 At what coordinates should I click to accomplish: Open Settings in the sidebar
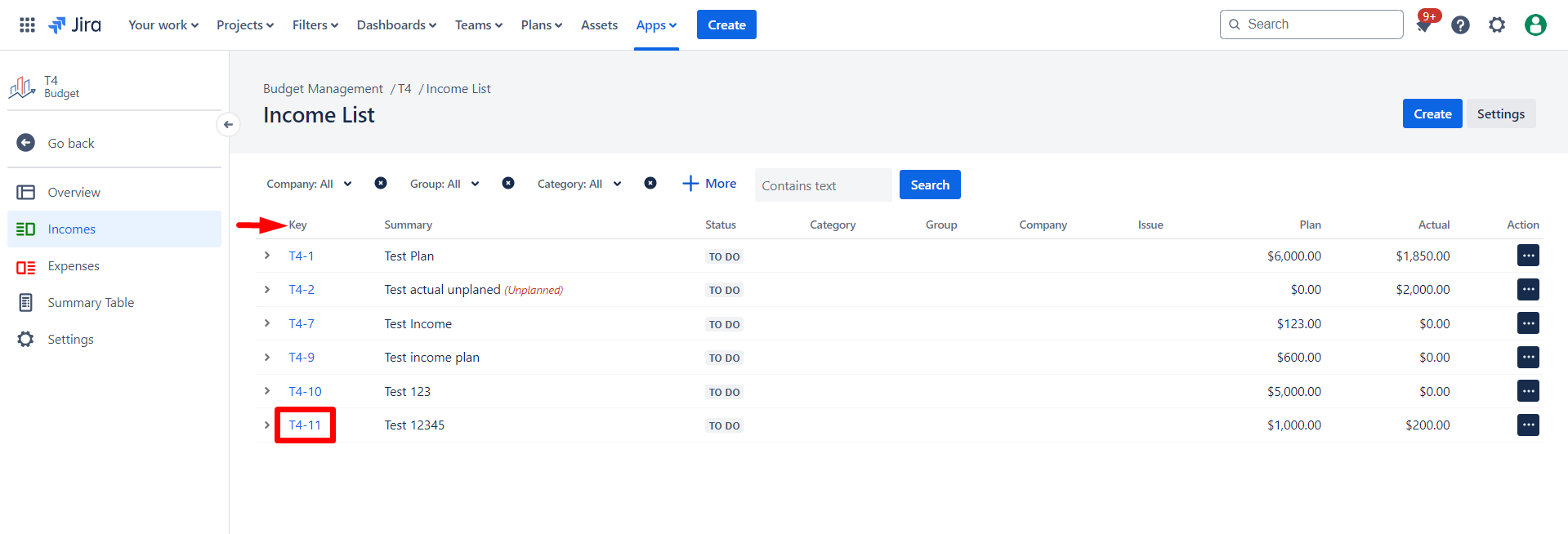(x=114, y=339)
